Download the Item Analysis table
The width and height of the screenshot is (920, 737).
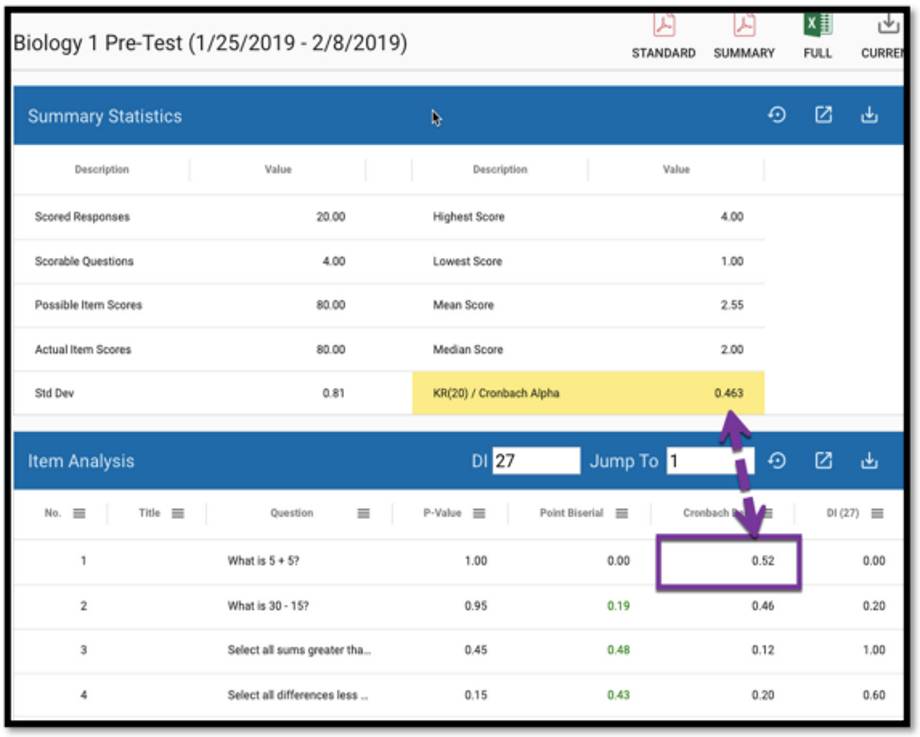(869, 461)
